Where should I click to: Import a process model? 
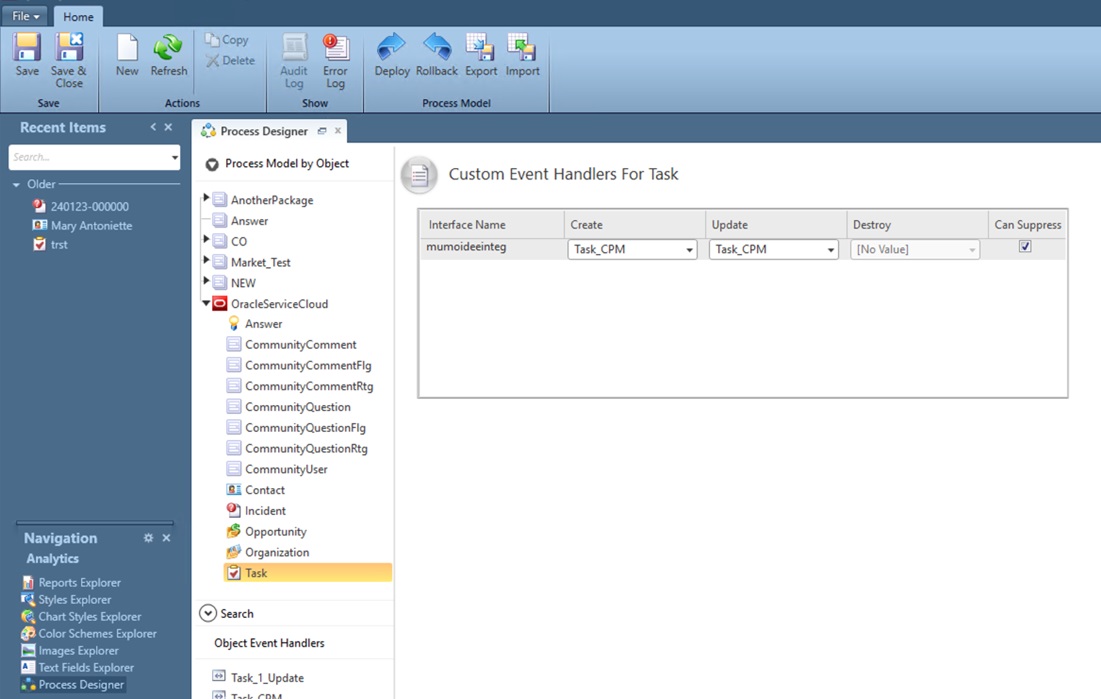[x=522, y=55]
